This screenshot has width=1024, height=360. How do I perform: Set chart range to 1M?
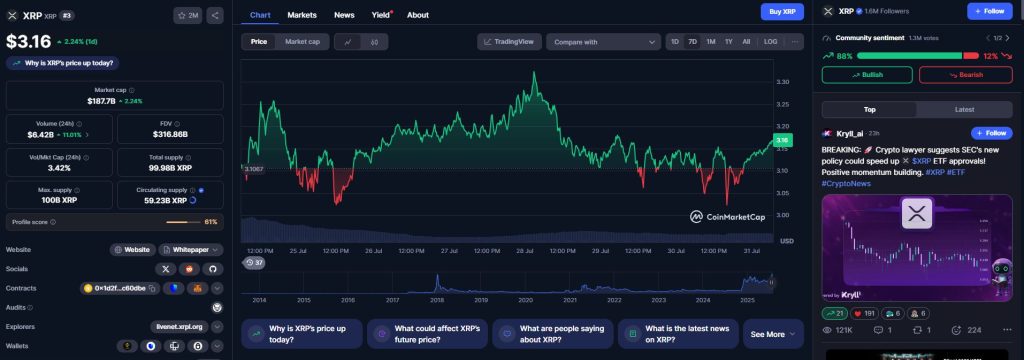click(x=711, y=42)
